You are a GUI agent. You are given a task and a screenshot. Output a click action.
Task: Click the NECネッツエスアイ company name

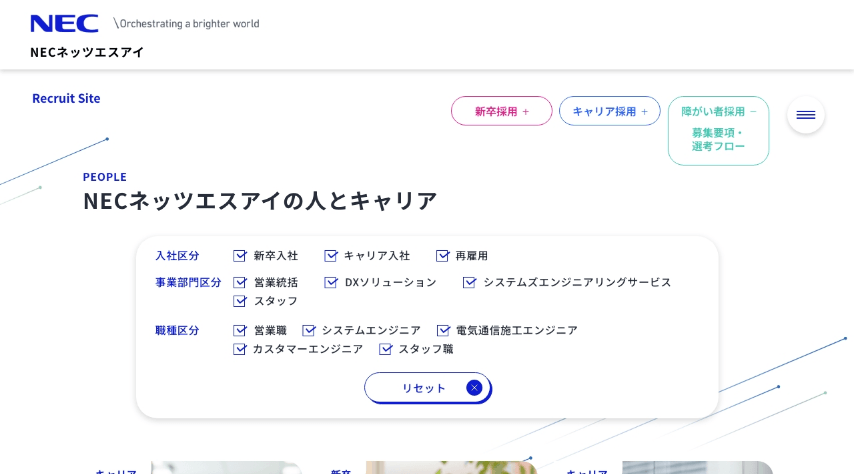pos(87,52)
